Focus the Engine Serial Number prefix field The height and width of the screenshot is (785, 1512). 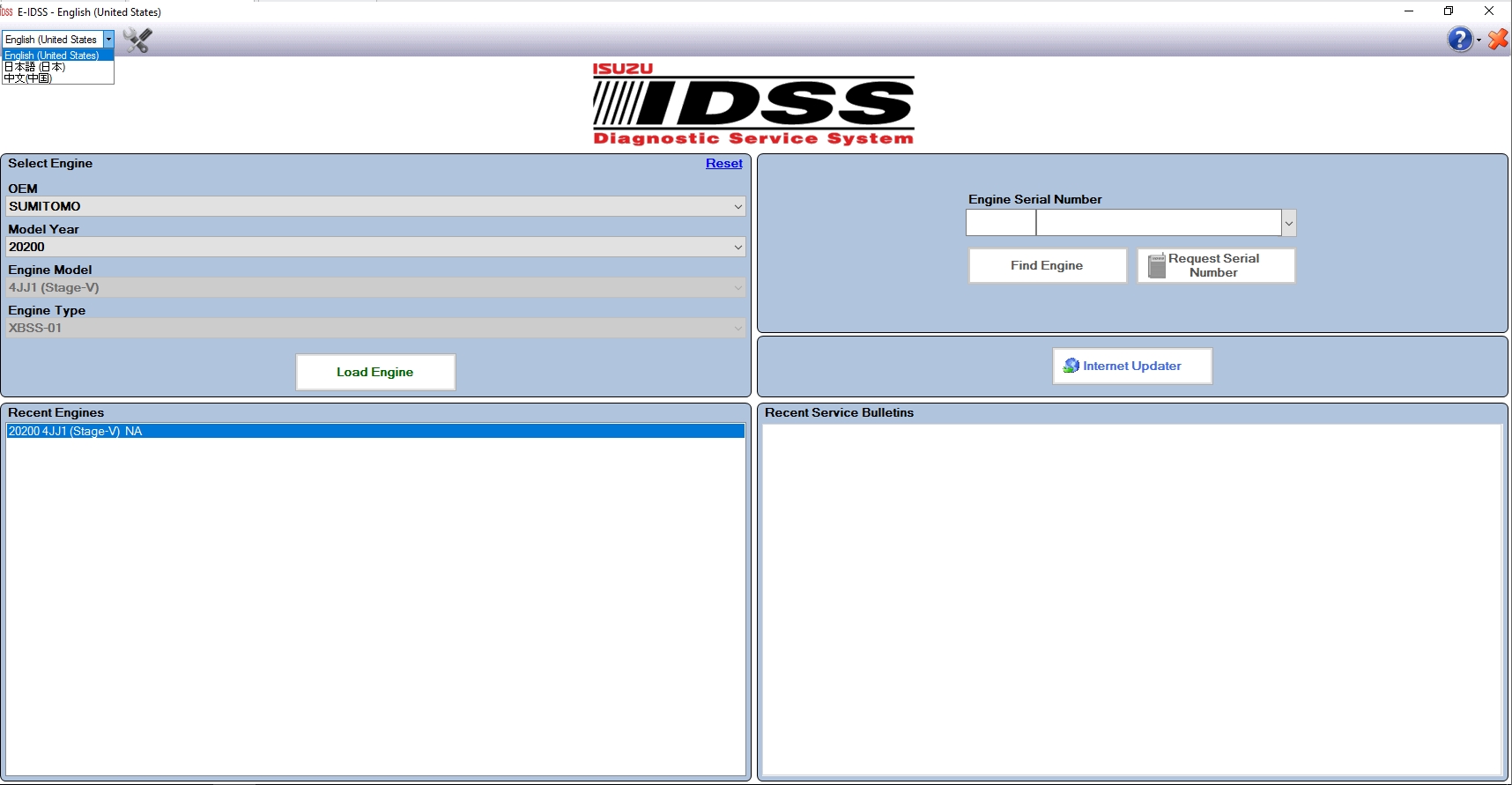point(1001,222)
